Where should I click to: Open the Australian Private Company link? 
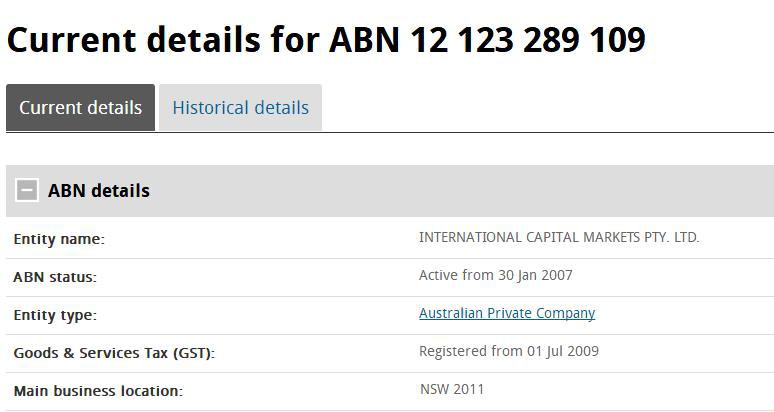coord(507,313)
